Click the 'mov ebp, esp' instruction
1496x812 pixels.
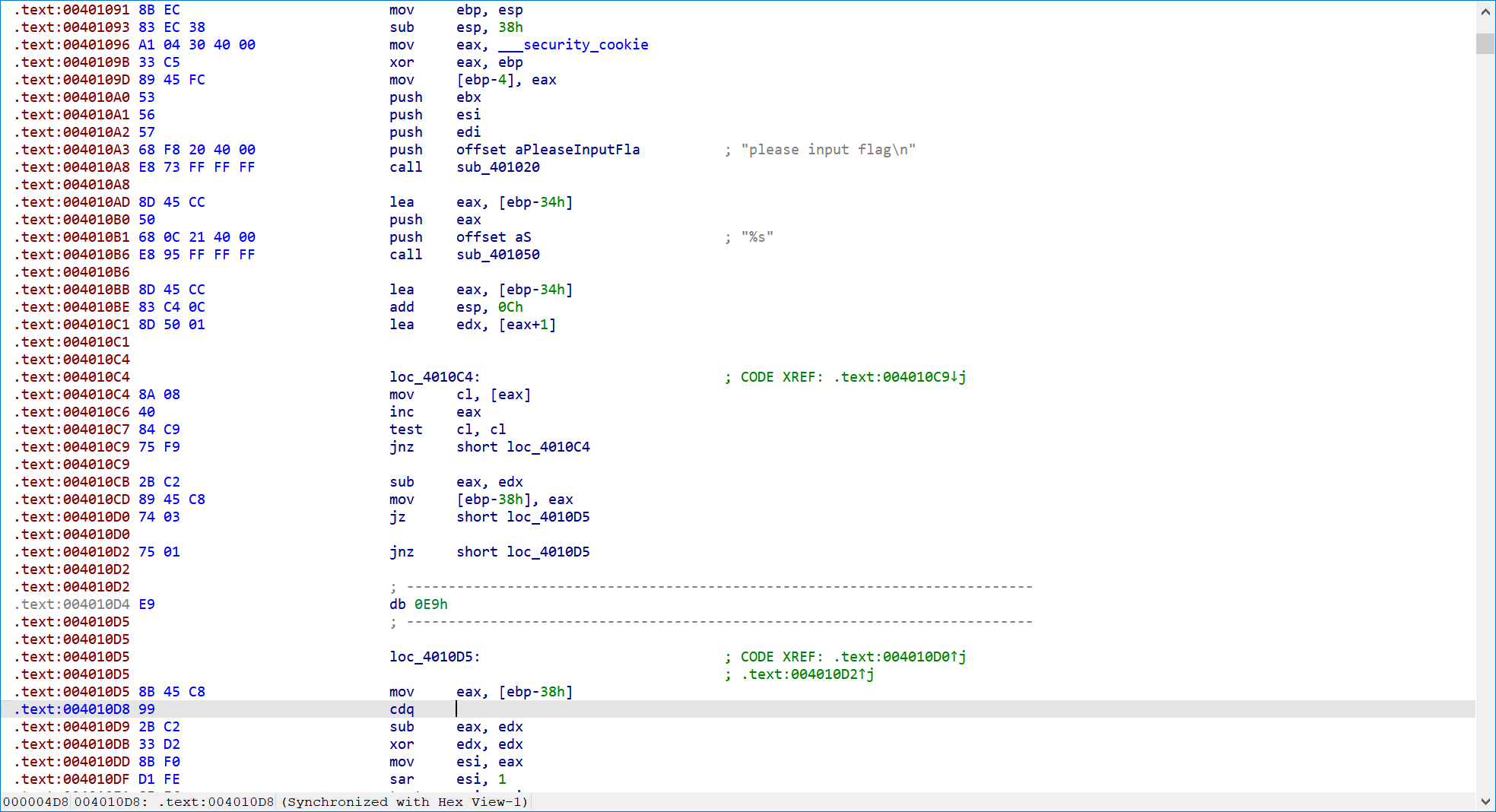(456, 10)
